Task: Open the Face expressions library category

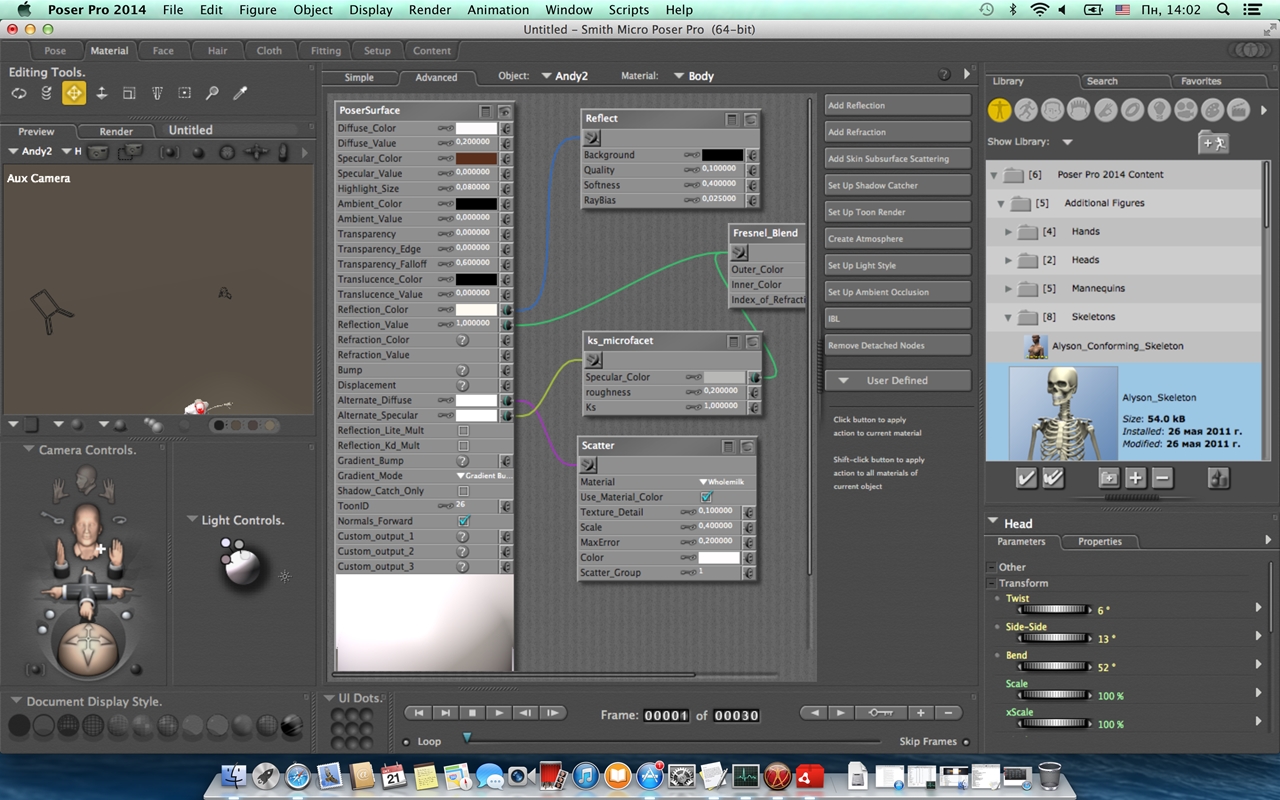Action: pyautogui.click(x=1052, y=109)
